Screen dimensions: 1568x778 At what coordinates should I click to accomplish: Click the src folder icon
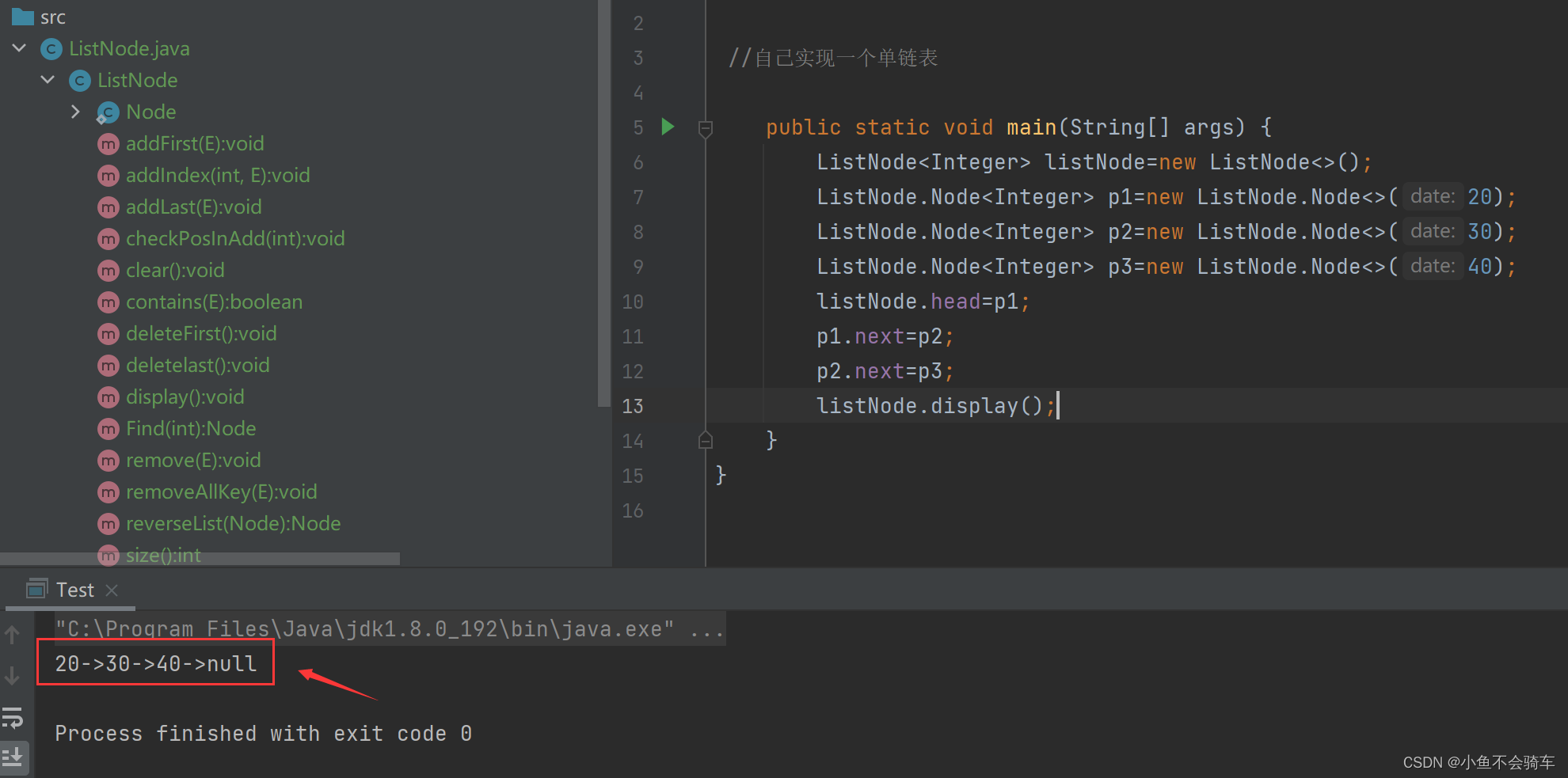[22, 16]
